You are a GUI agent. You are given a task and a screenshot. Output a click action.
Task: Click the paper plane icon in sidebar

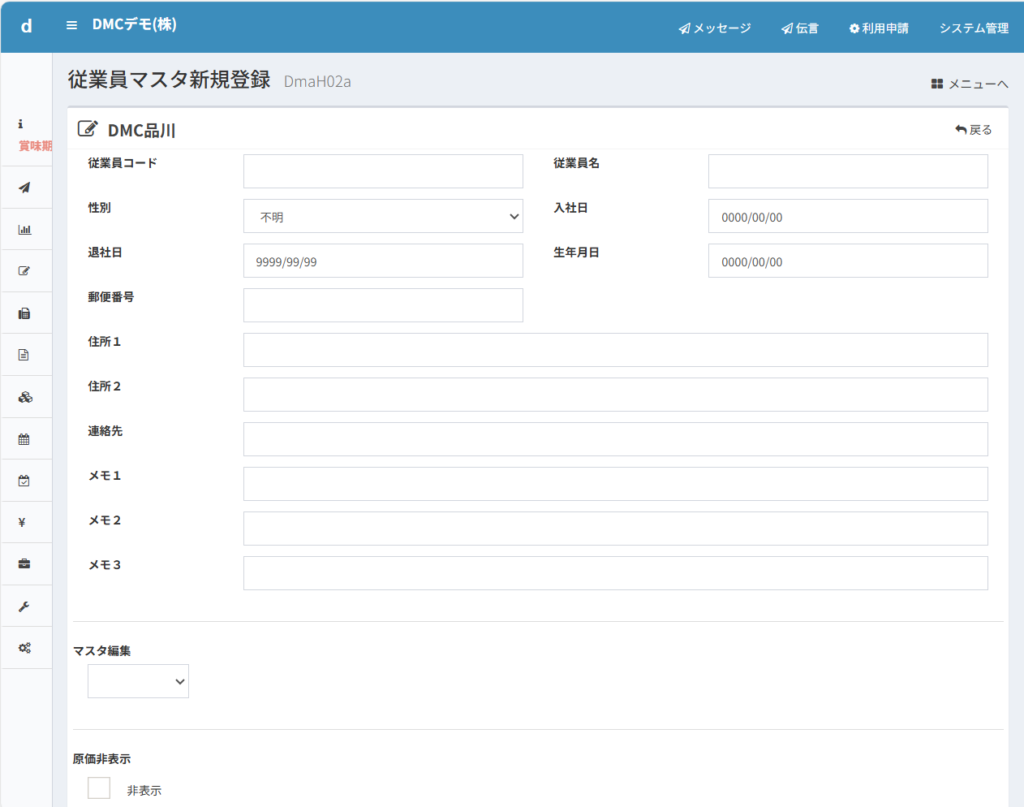pyautogui.click(x=25, y=187)
